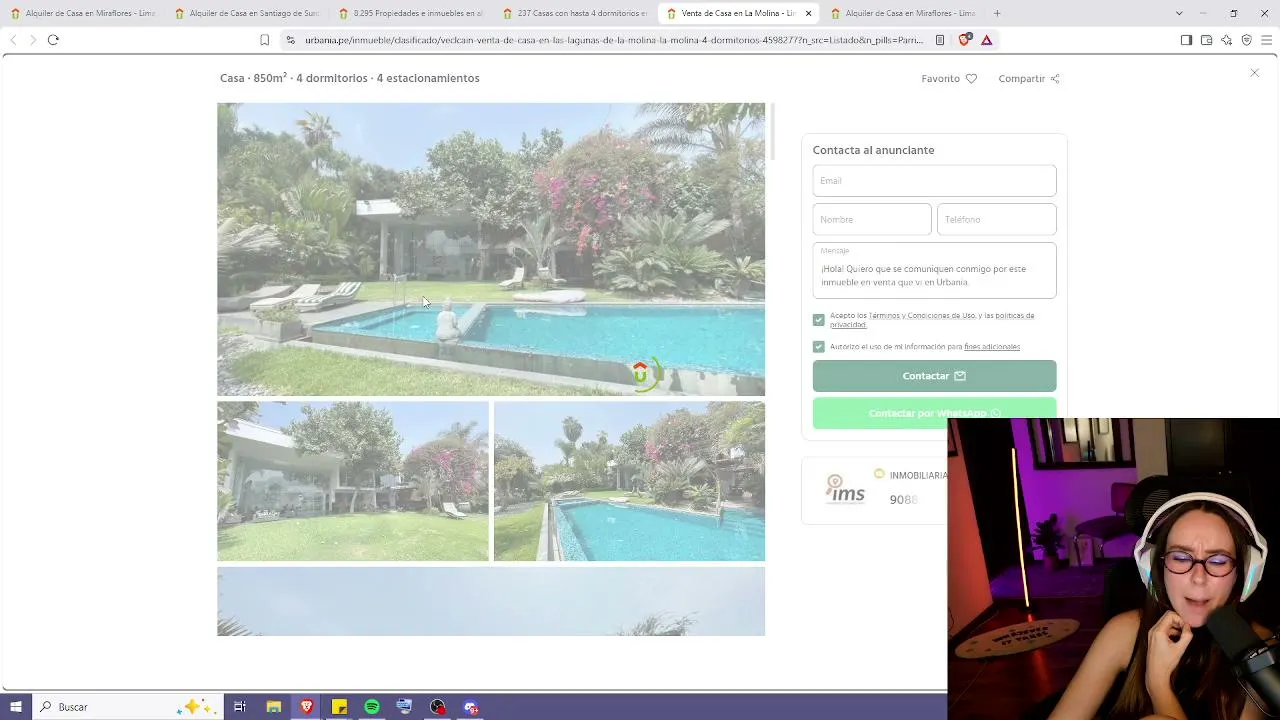Open Brave Shields lion icon in address bar
Viewport: 1280px width, 720px height.
[964, 40]
